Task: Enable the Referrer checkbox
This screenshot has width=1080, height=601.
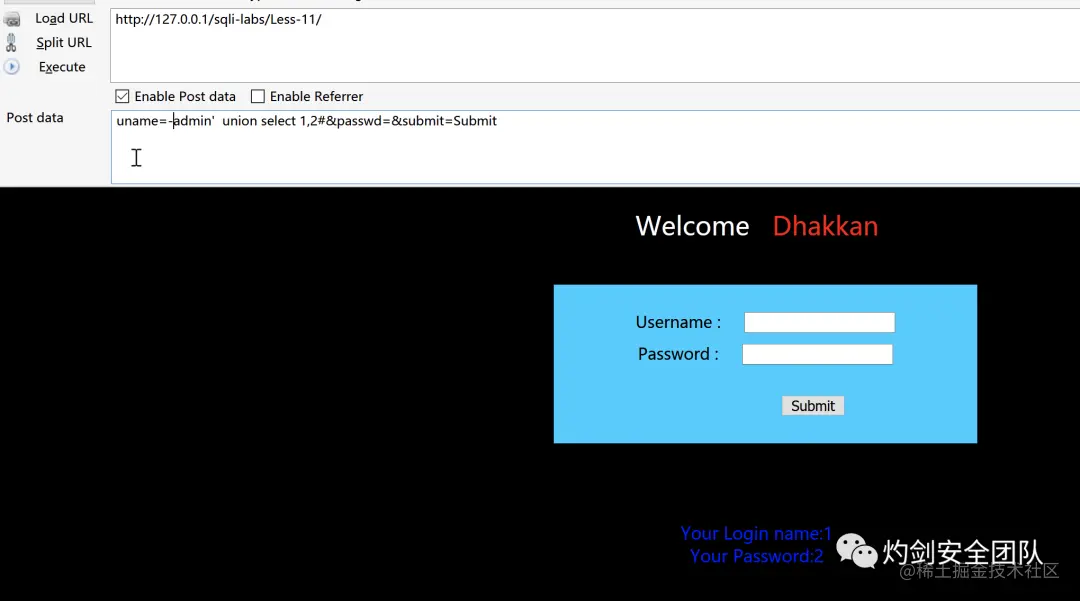Action: 258,96
